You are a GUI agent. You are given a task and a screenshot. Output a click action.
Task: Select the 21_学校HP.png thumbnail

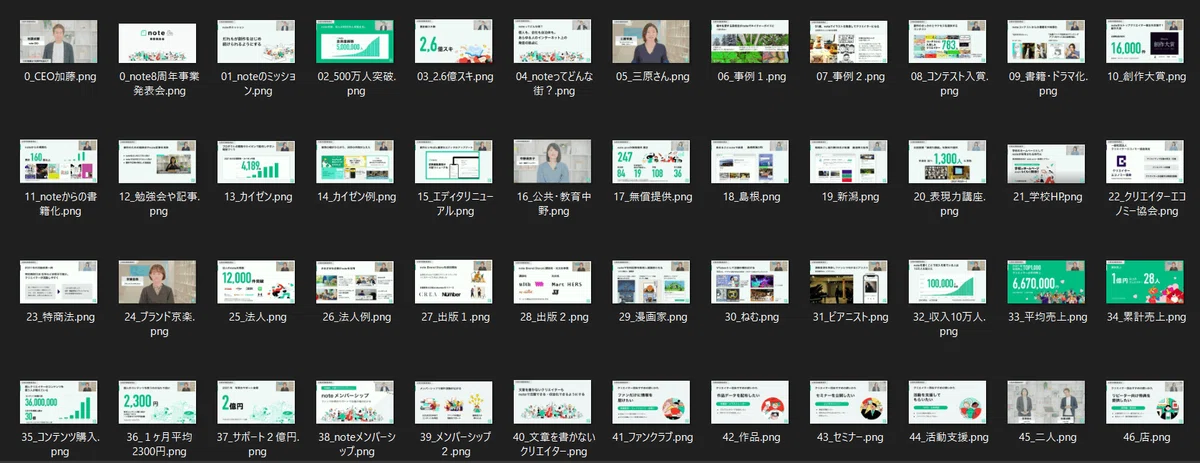tap(1047, 163)
